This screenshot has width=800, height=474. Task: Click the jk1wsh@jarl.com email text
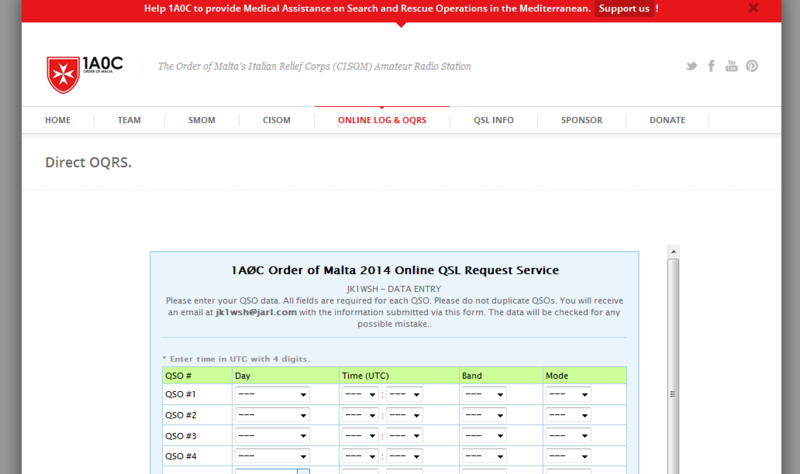[x=256, y=312]
